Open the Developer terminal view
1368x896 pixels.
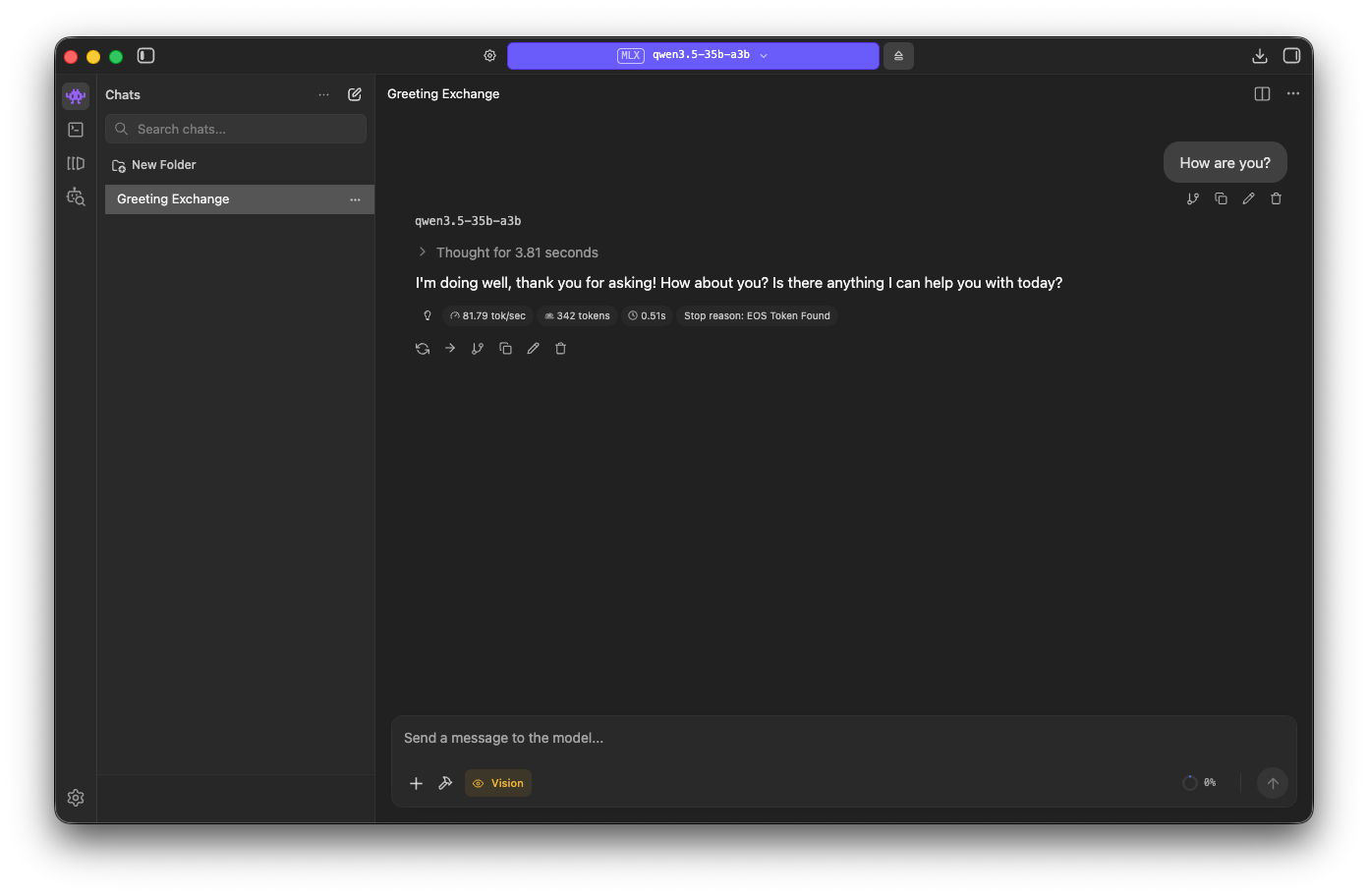point(76,129)
